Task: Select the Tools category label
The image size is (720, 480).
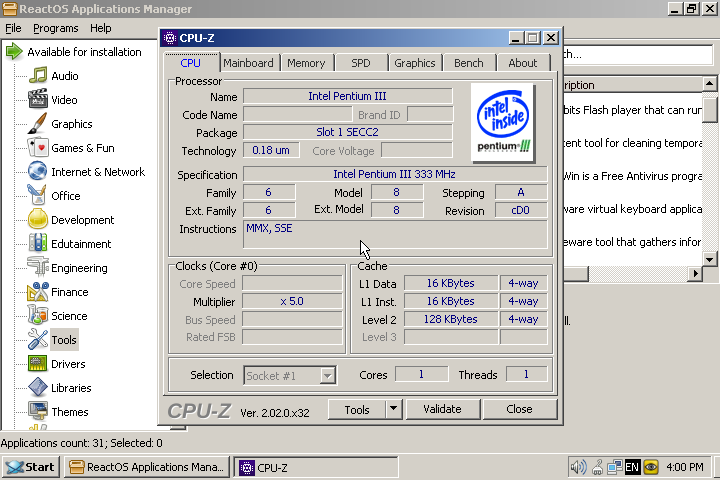Action: (x=64, y=340)
